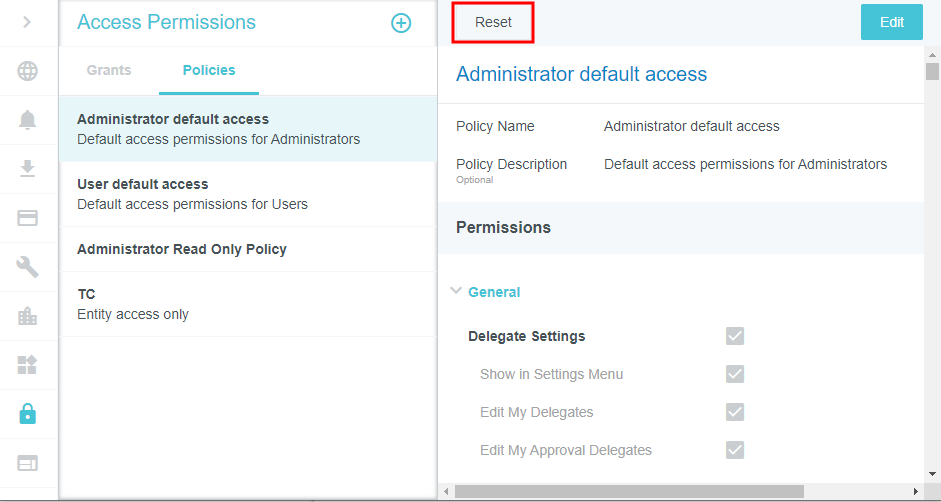Click the globe icon in sidebar
Screen dimensions: 941x502
(28, 71)
